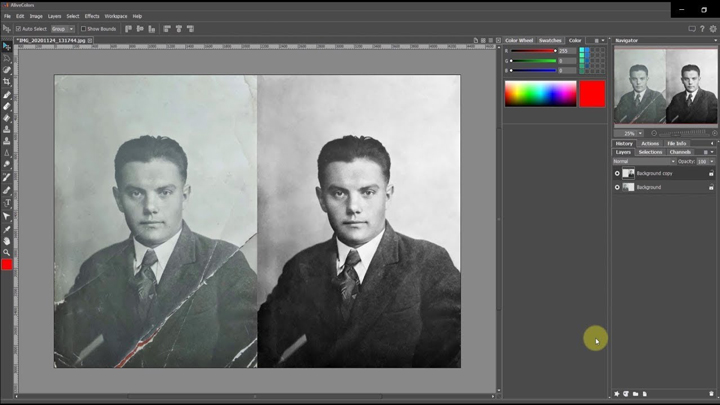
Task: Select the Hand tool
Action: [7, 240]
